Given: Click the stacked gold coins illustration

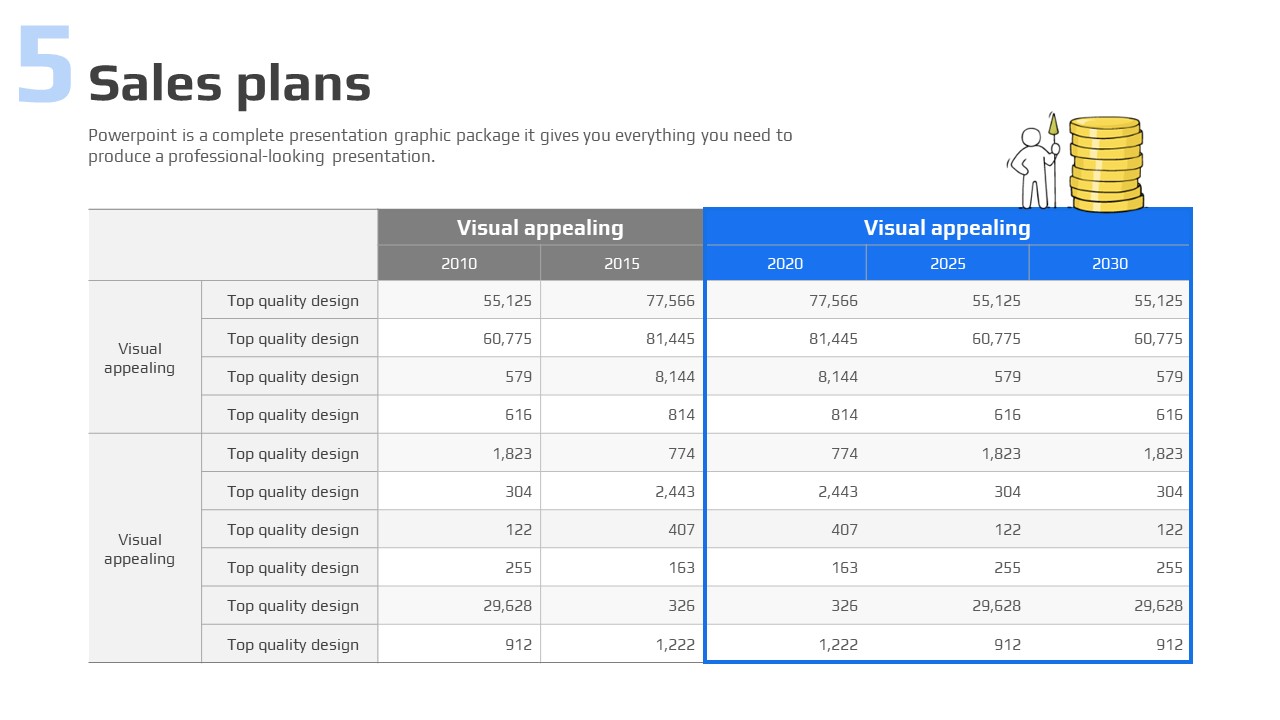Looking at the screenshot, I should 1106,164.
